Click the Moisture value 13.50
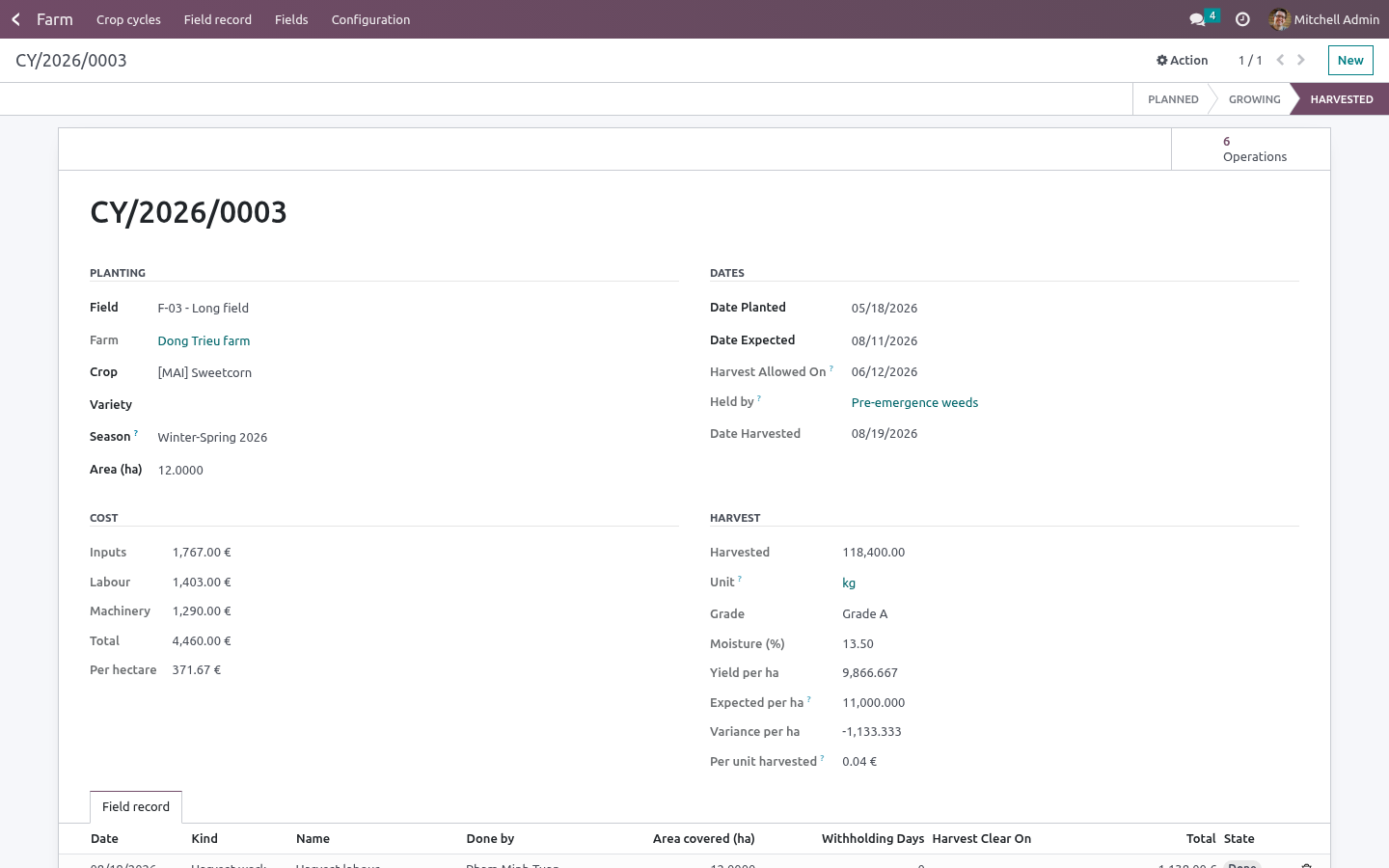Viewport: 1389px width, 868px height. (x=858, y=644)
